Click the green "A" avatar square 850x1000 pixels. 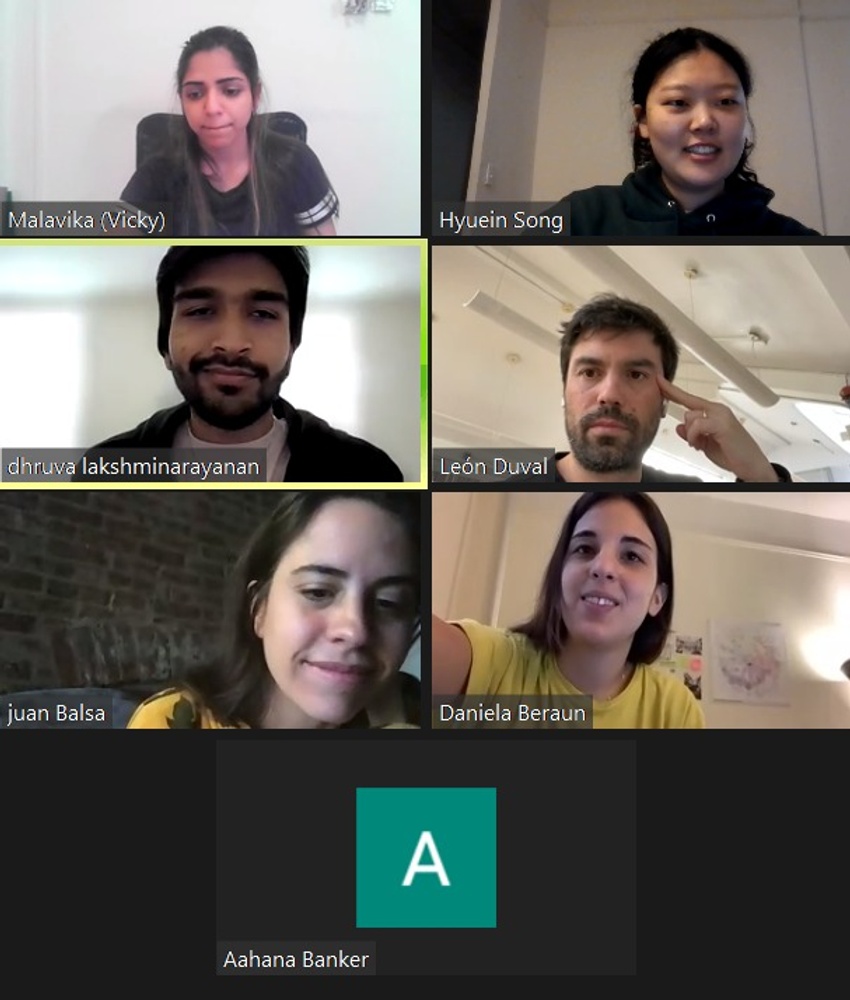coord(426,857)
